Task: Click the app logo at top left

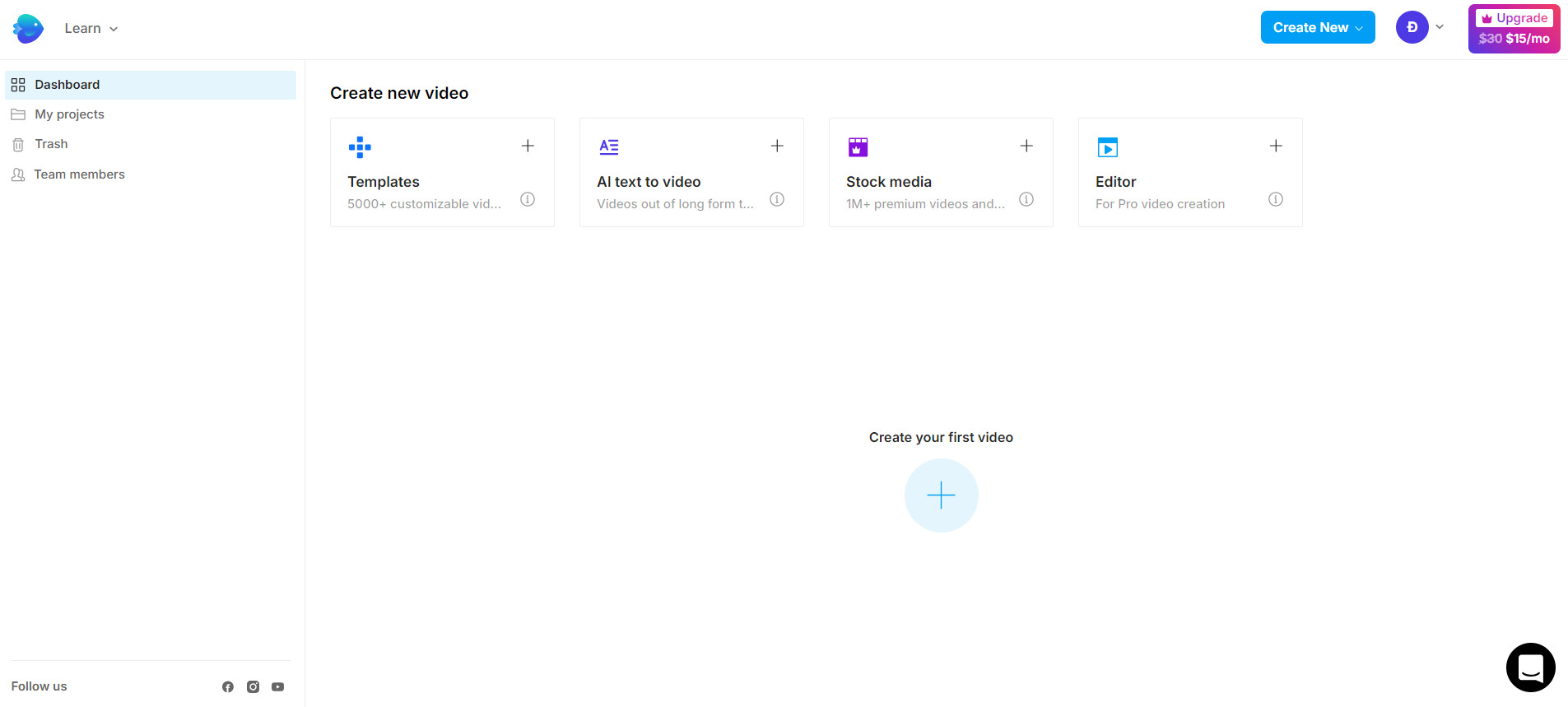Action: tap(28, 29)
